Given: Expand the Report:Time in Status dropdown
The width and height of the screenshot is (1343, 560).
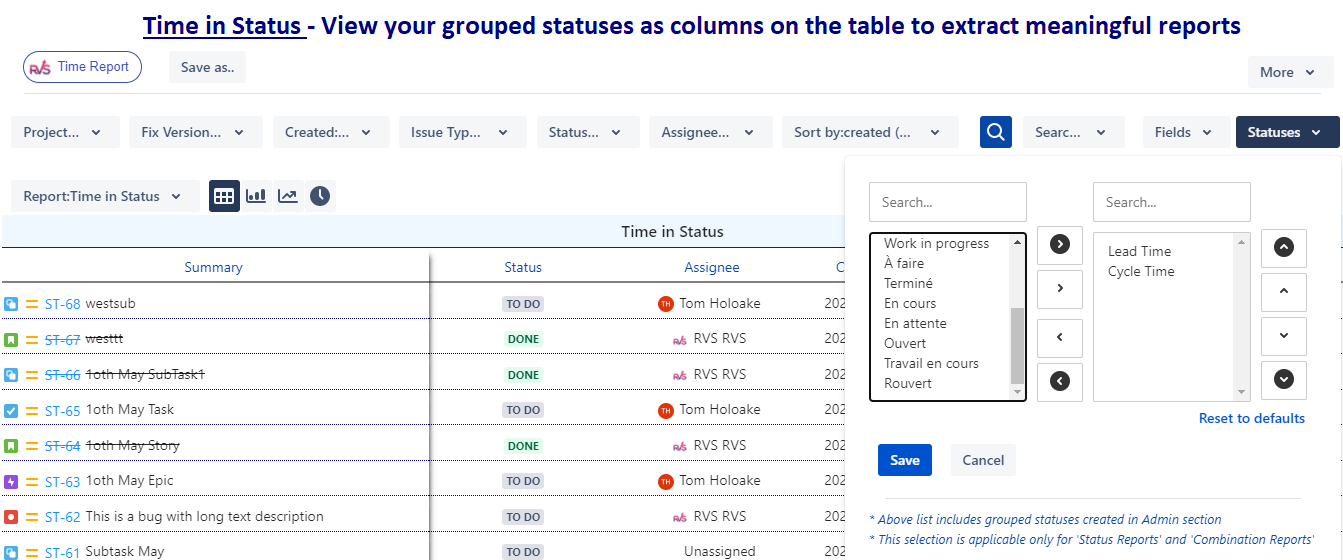Looking at the screenshot, I should (103, 196).
